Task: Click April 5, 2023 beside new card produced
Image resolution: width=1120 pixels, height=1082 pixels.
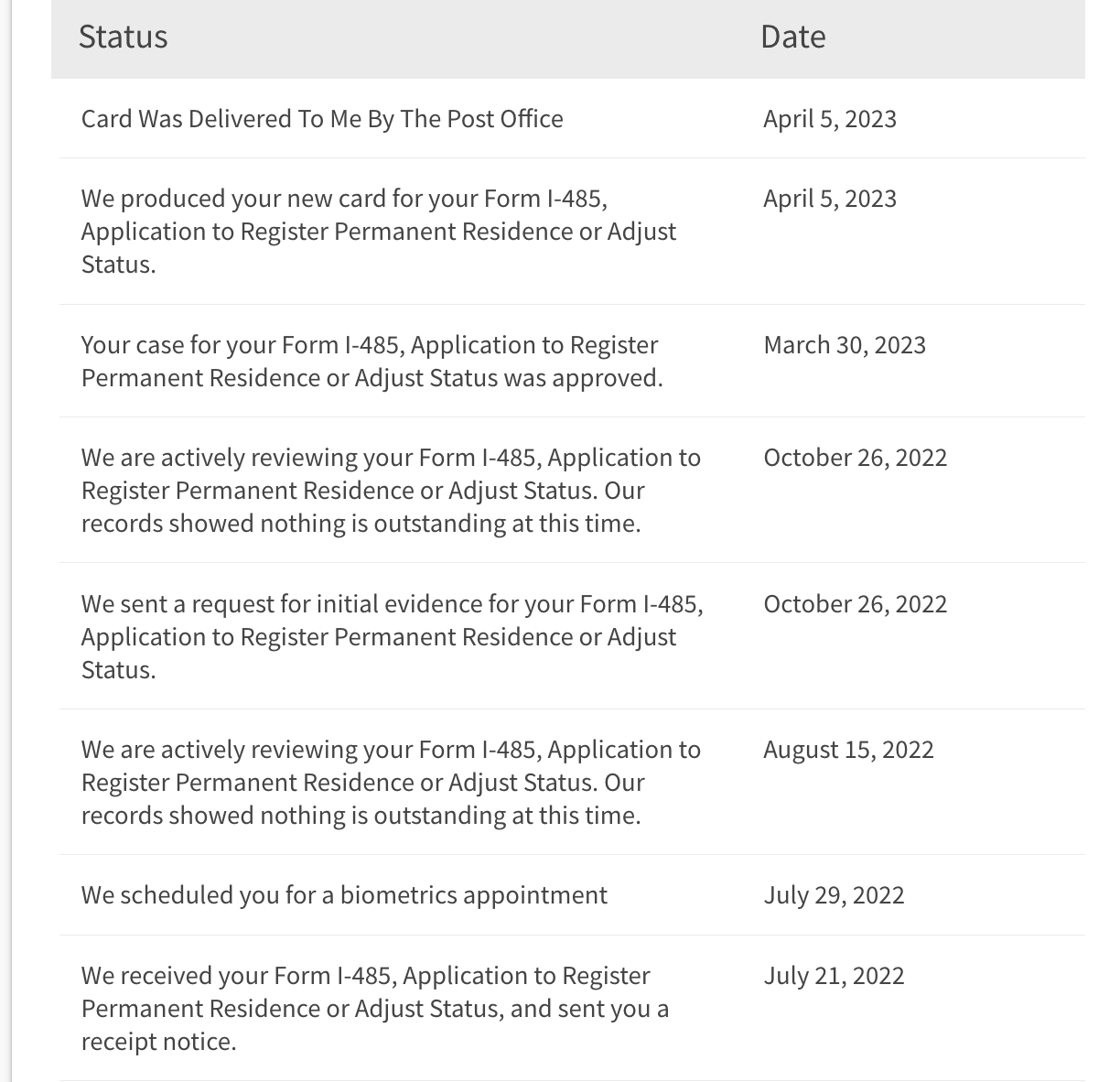Action: [830, 199]
